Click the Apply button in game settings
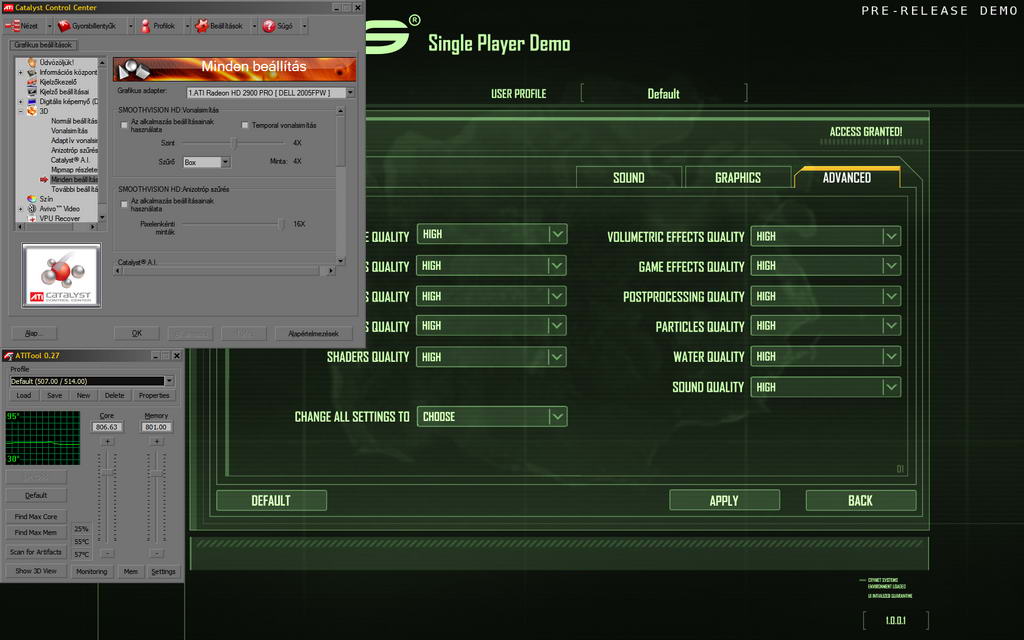 tap(723, 500)
